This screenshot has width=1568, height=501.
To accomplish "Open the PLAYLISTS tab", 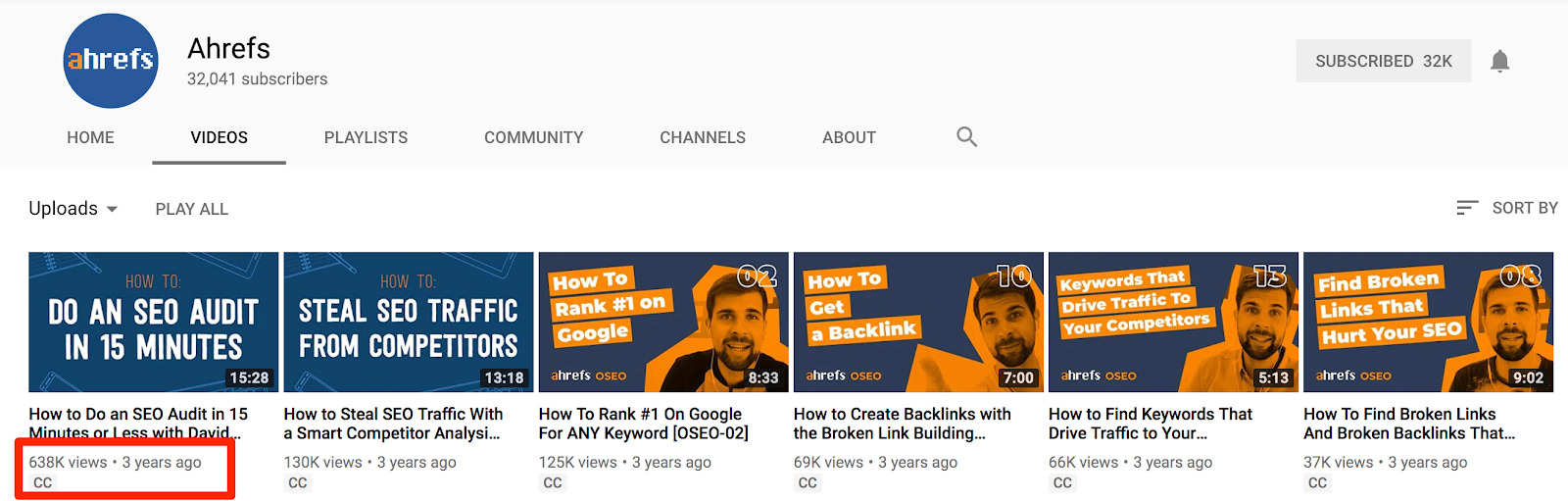I will 366,137.
